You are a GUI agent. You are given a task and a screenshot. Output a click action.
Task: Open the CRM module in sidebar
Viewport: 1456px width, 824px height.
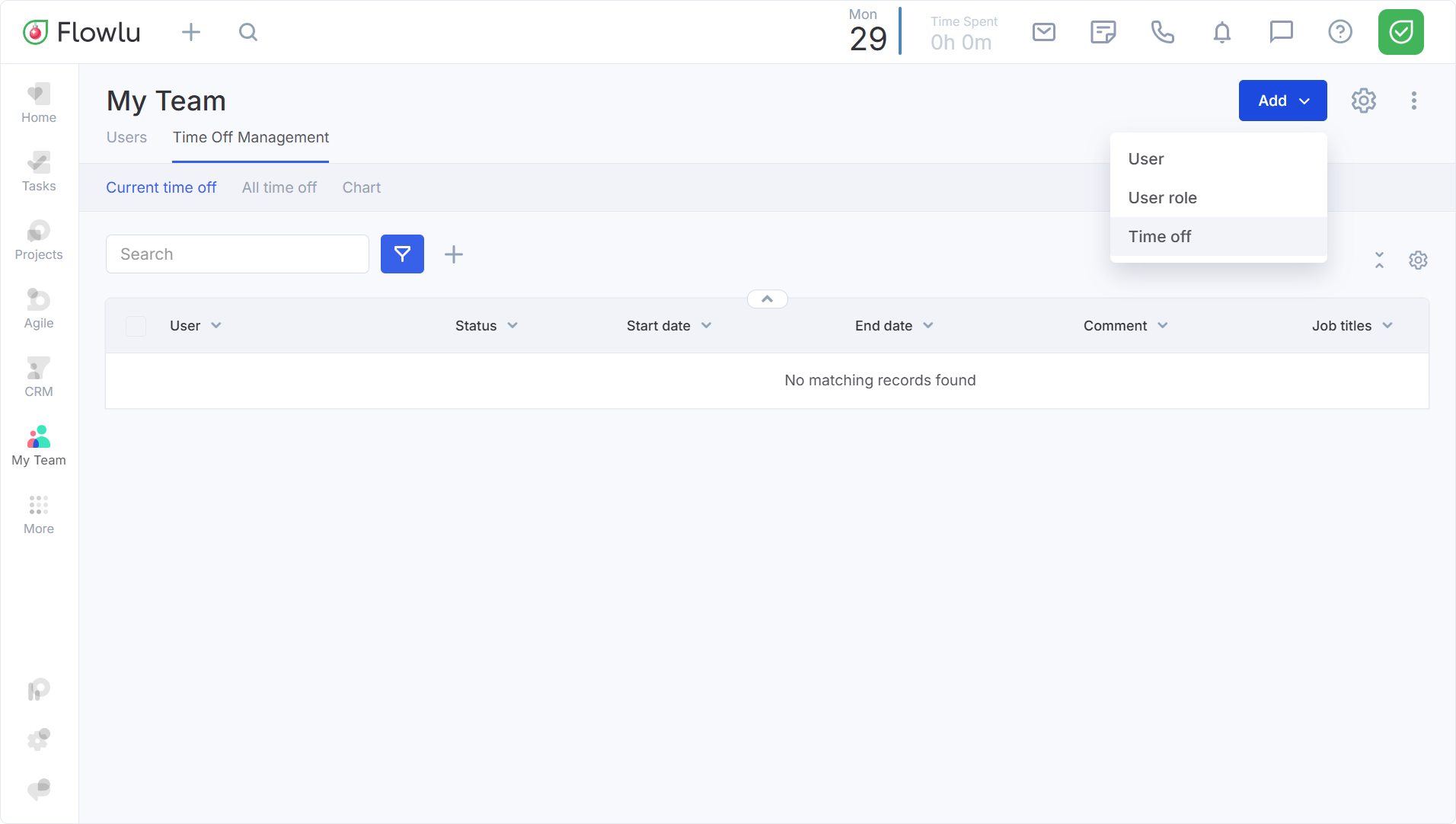(x=39, y=377)
